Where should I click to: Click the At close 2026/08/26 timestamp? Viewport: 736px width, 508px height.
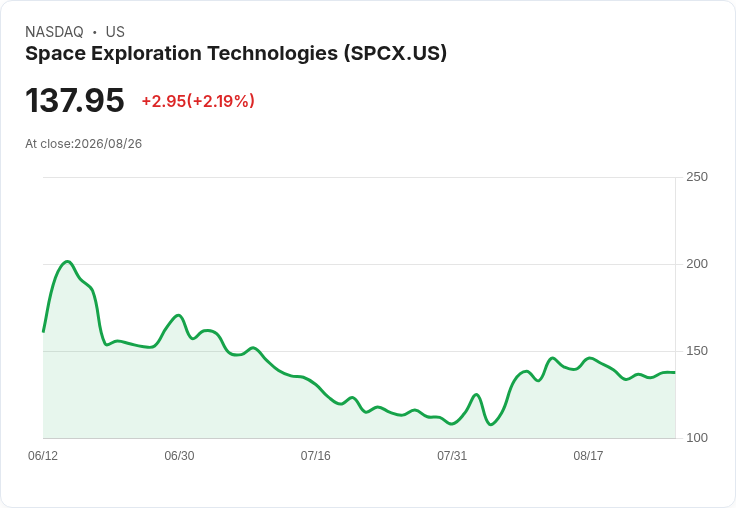[84, 144]
